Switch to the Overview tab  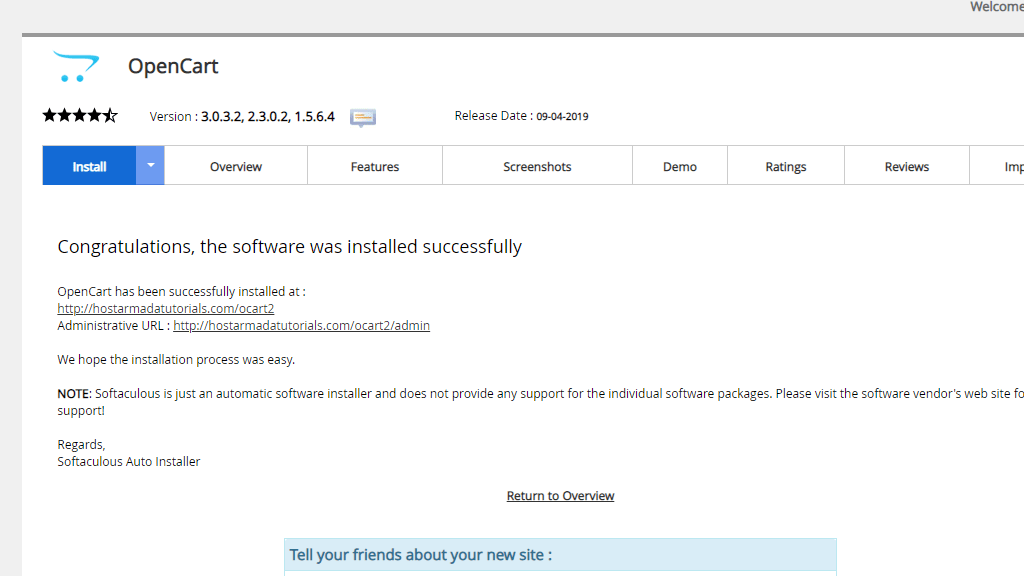(x=236, y=167)
